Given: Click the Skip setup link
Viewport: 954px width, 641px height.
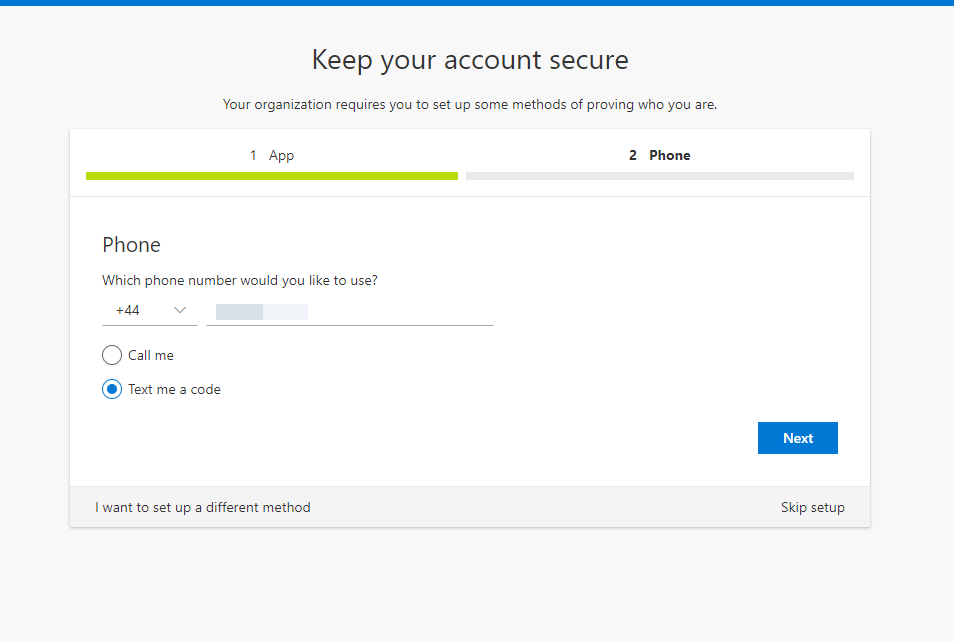Looking at the screenshot, I should (813, 507).
